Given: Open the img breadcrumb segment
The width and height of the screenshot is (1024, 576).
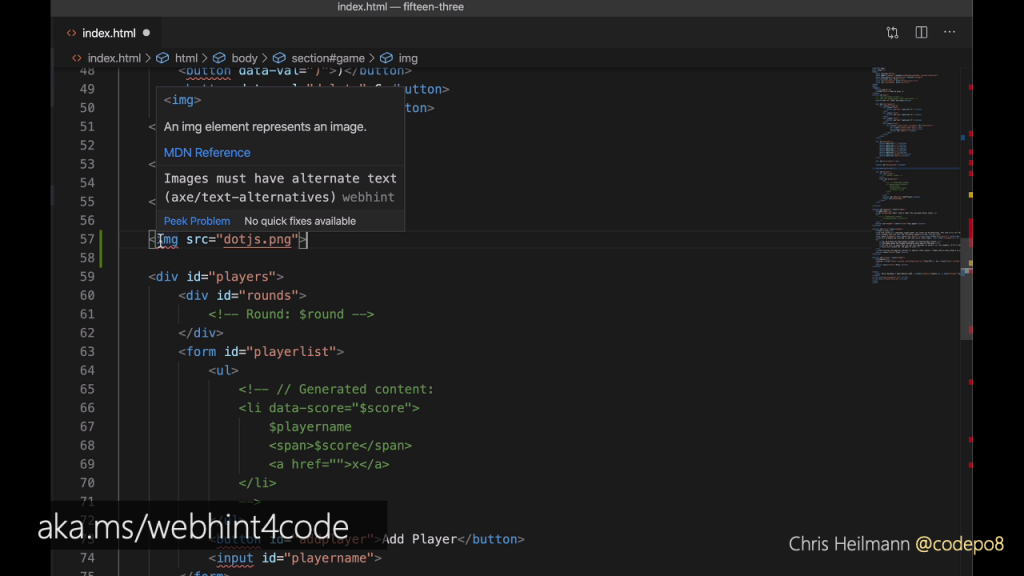Looking at the screenshot, I should (x=408, y=58).
